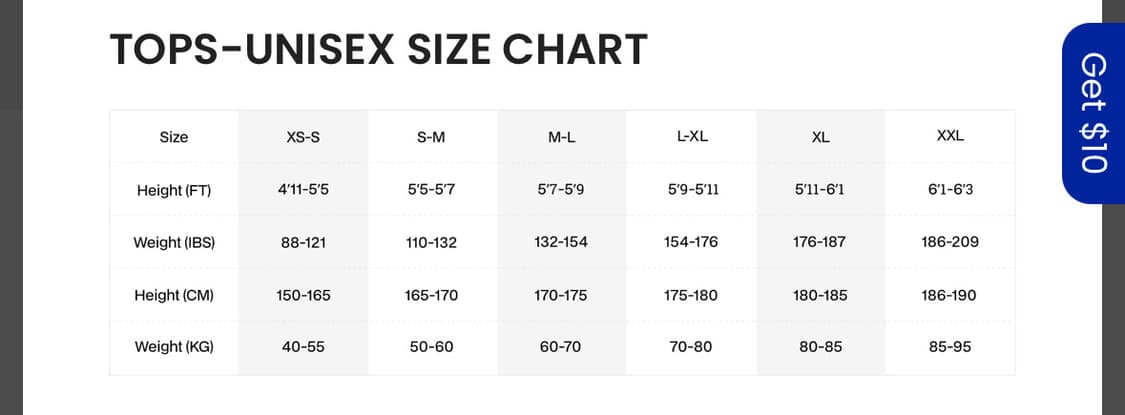Choose the L-XL size column header
This screenshot has width=1125, height=415.
click(x=692, y=136)
